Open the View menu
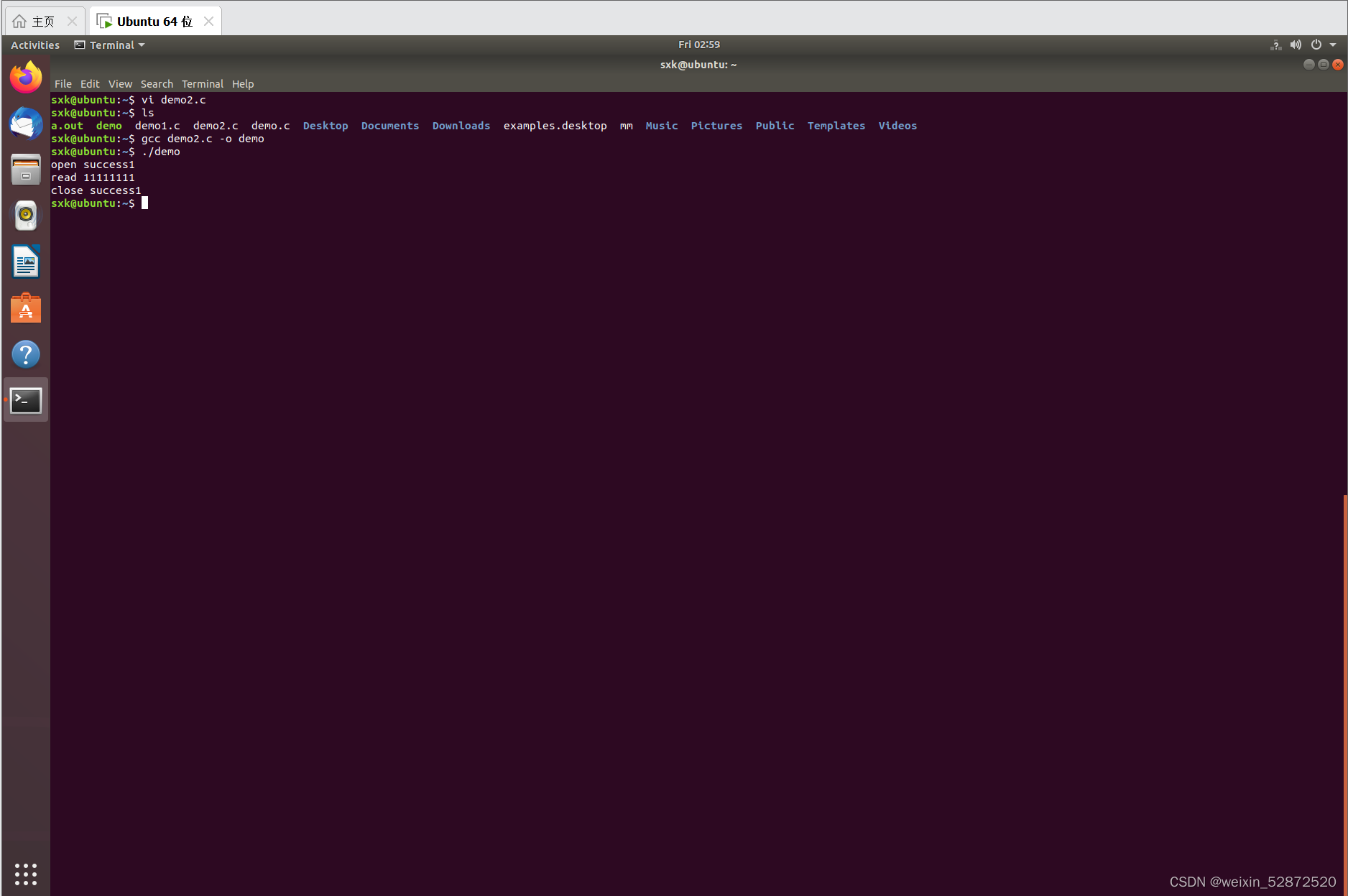 120,84
